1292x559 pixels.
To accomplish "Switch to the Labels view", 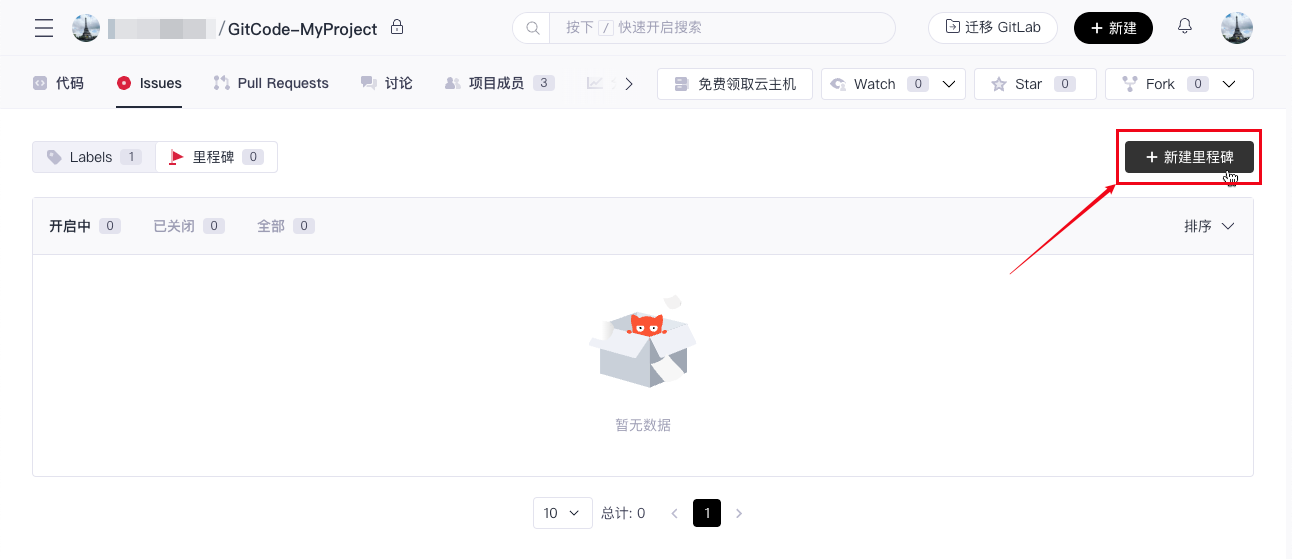I will click(94, 157).
